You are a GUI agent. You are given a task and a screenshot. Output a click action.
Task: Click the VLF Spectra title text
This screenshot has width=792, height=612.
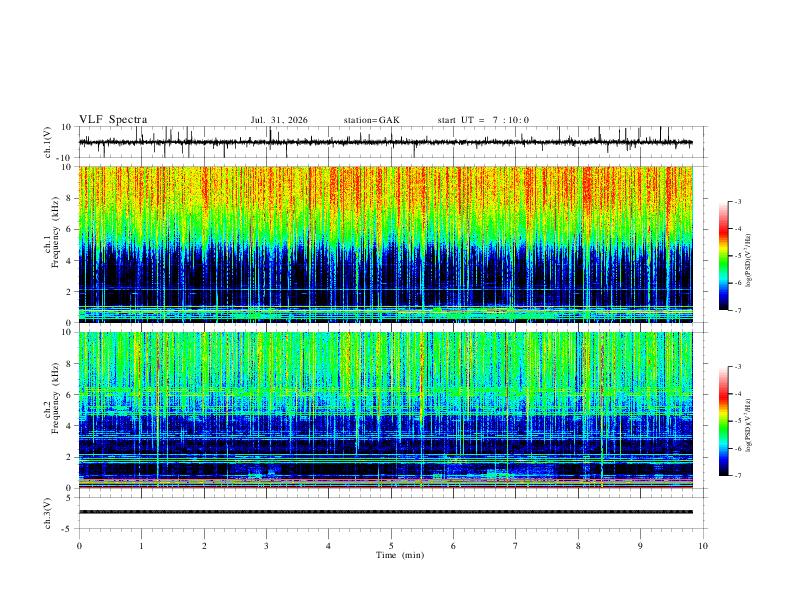[113, 120]
